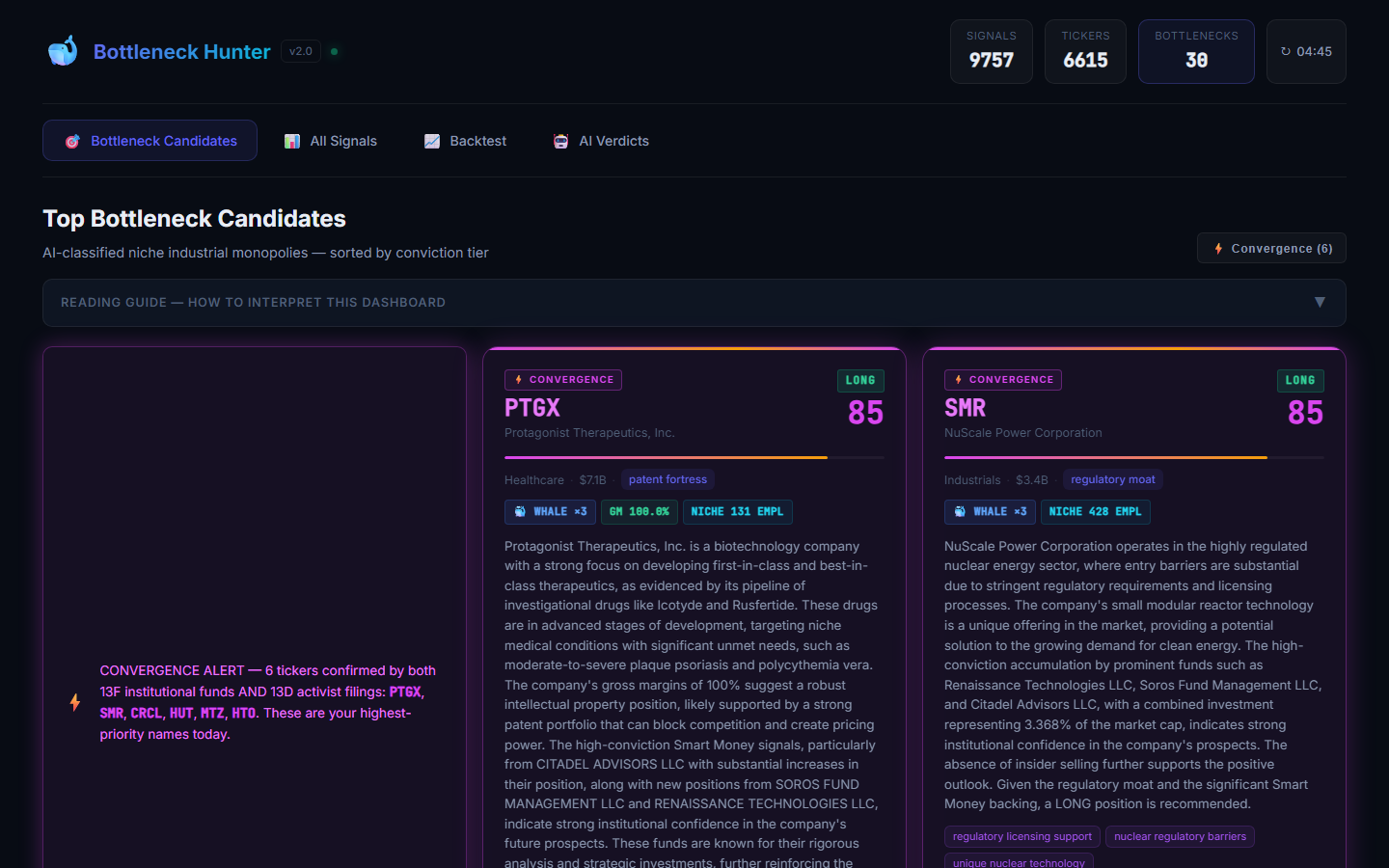Screen dimensions: 1389x868
Task: Open the Backtest tab
Action: click(465, 141)
